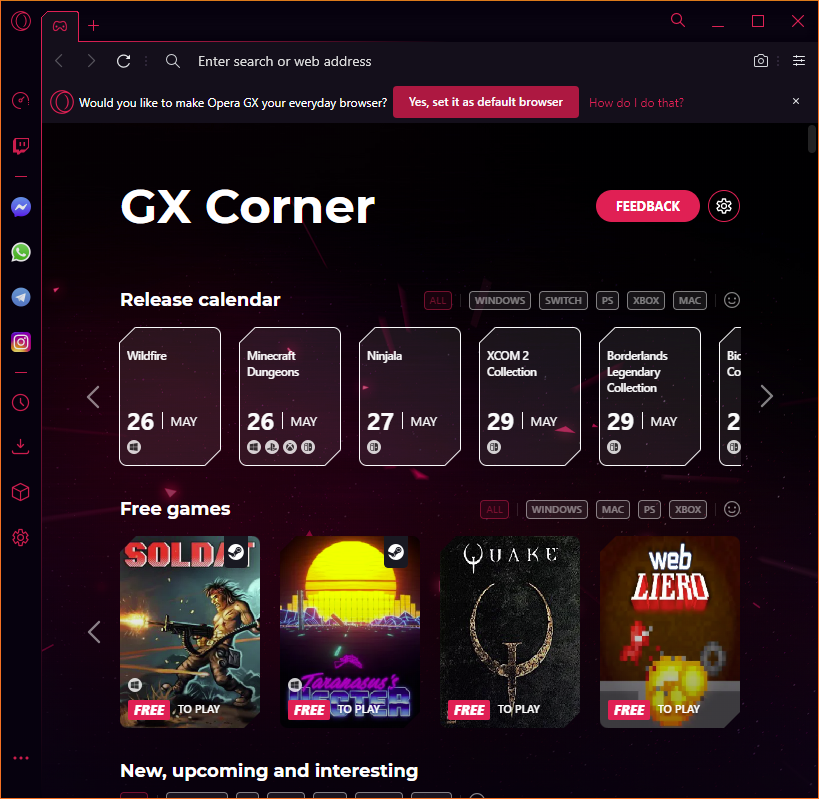Toggle PS filter in Free games
The height and width of the screenshot is (799, 819).
click(649, 509)
